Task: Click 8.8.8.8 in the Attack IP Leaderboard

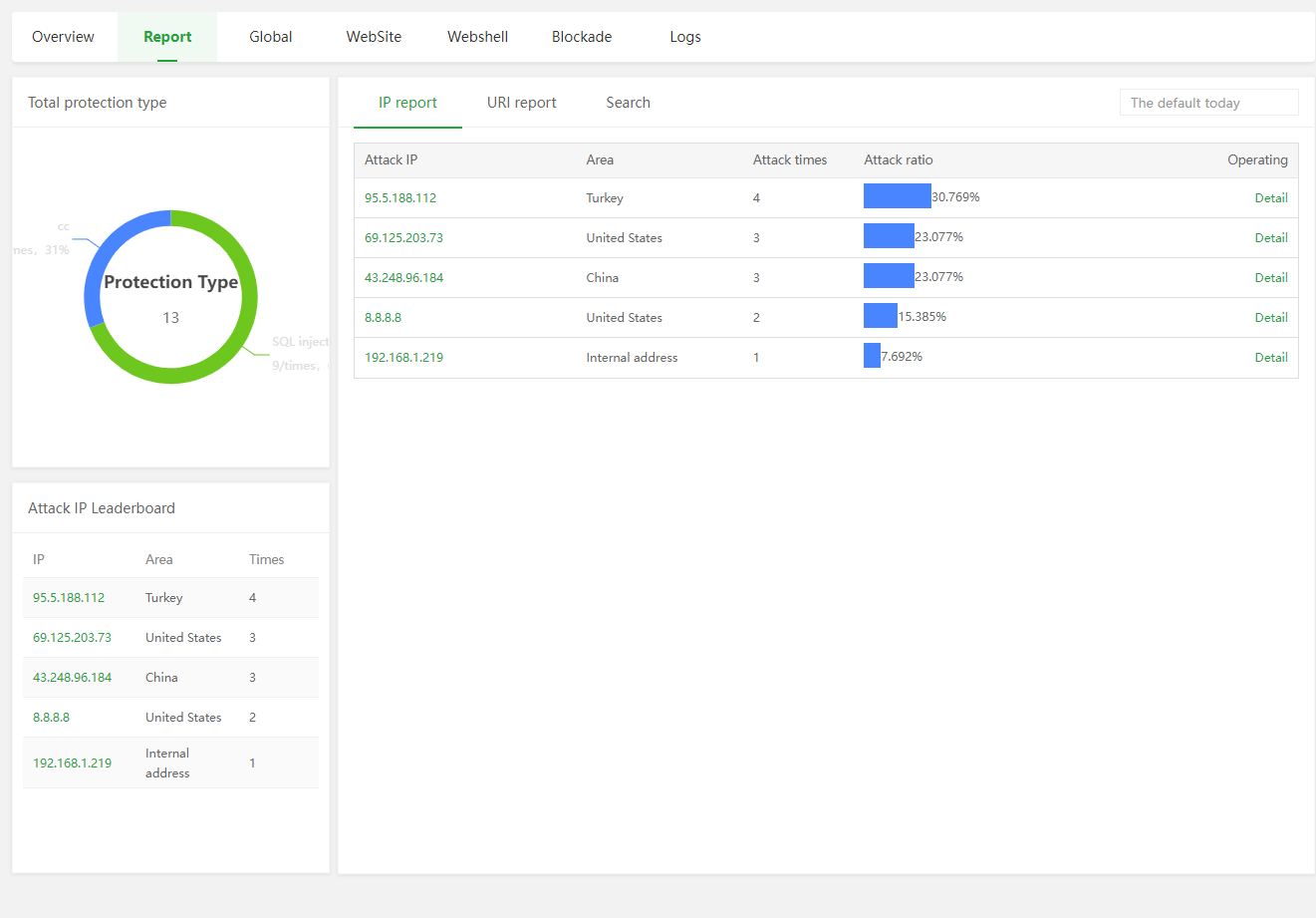Action: coord(51,718)
